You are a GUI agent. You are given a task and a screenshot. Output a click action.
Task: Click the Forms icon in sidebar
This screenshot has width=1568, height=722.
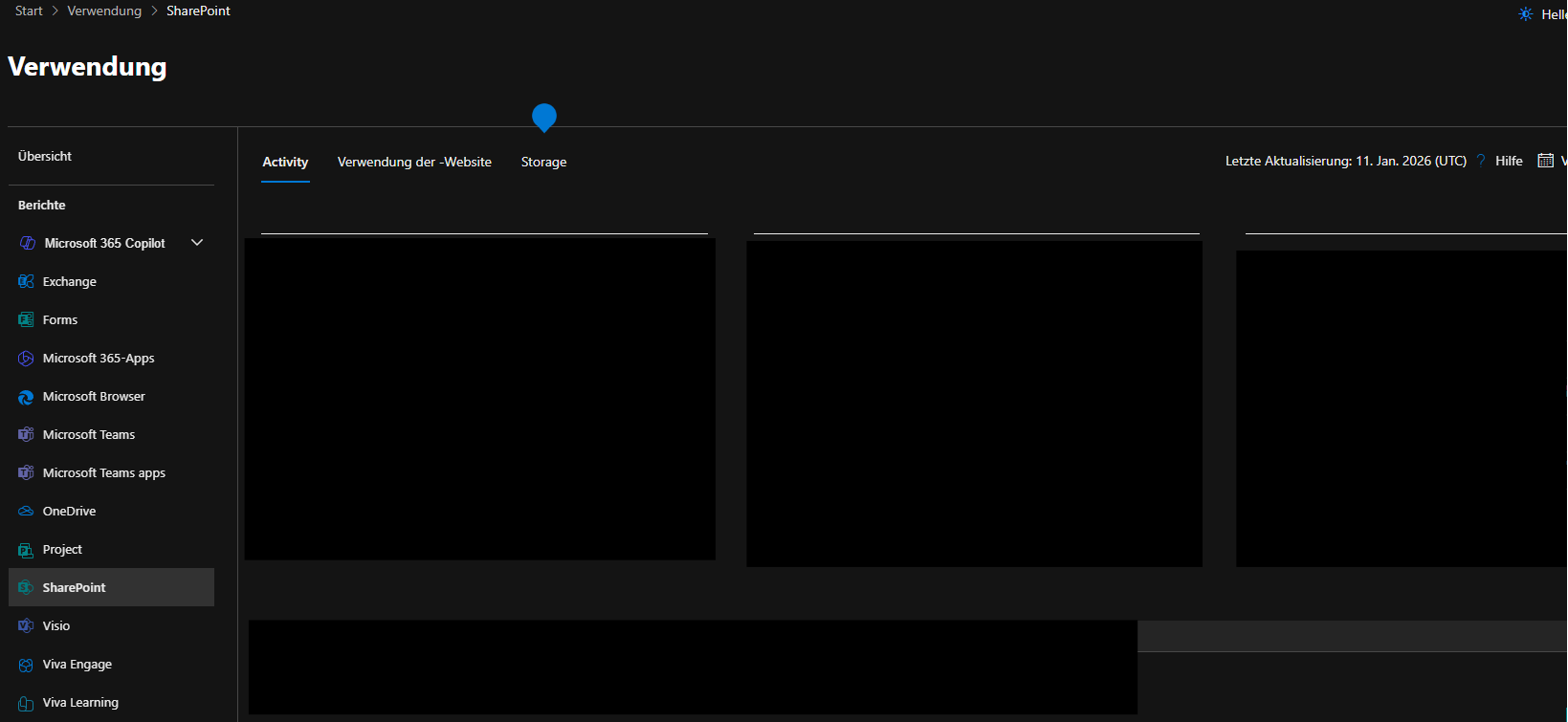pyautogui.click(x=26, y=319)
